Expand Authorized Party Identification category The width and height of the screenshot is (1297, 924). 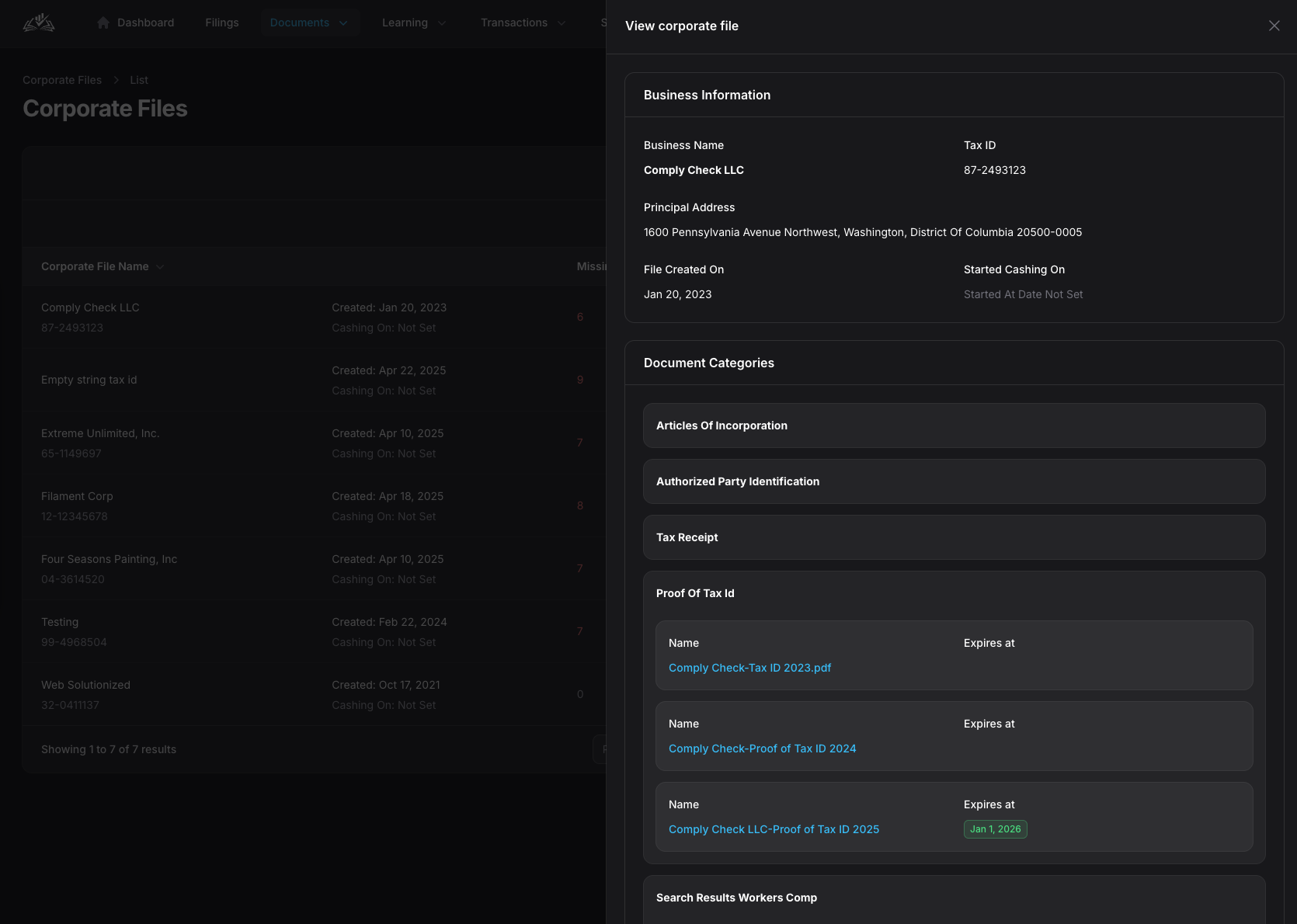point(954,481)
